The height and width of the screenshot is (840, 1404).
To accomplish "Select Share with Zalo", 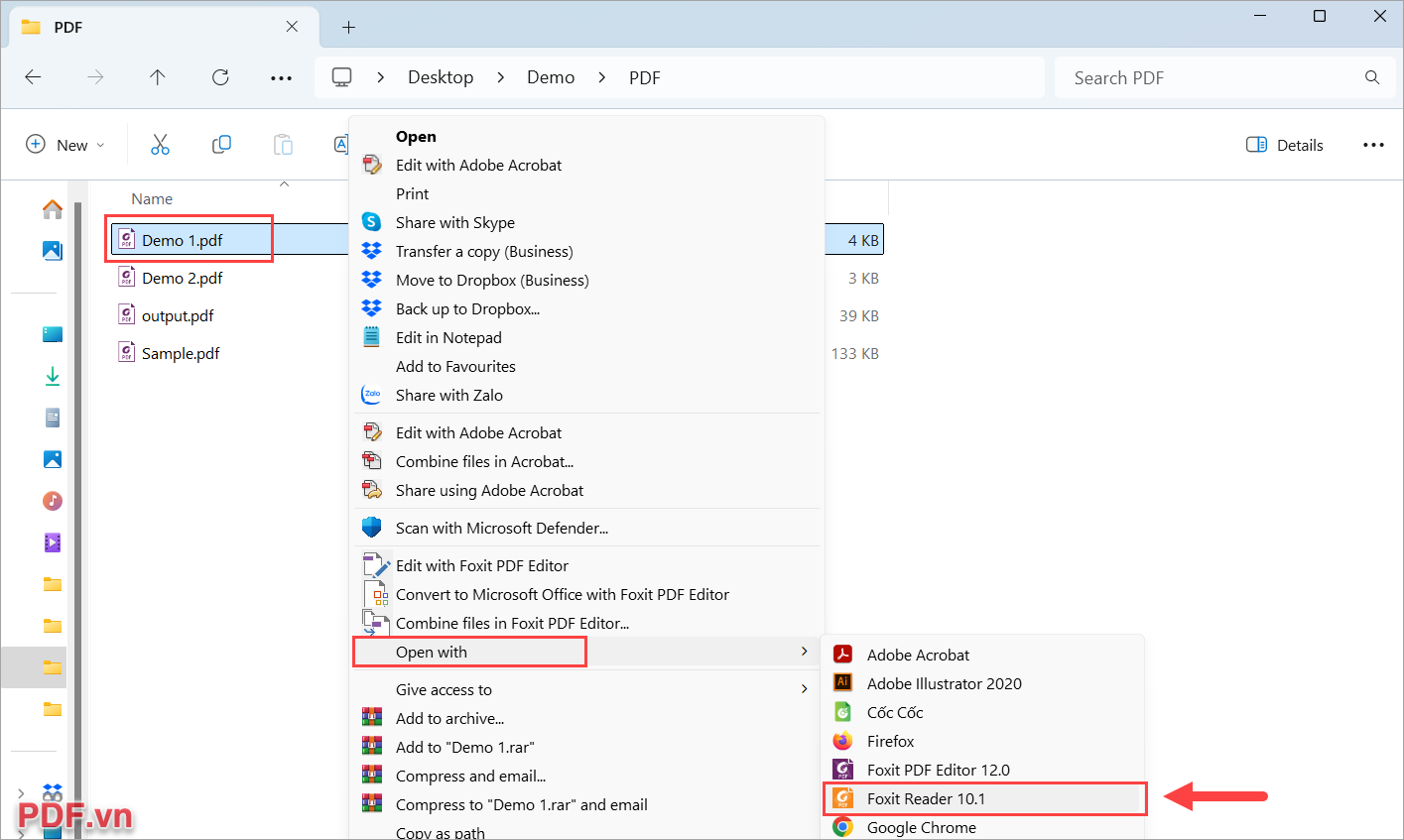I will point(587,396).
